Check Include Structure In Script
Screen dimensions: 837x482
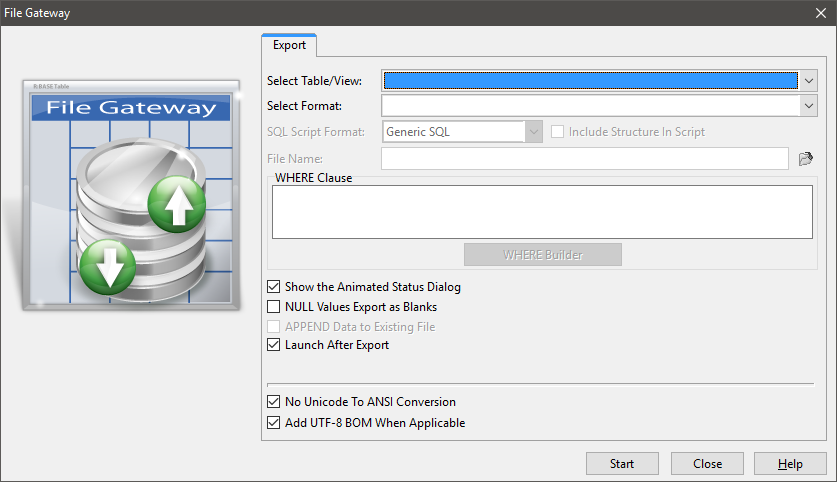558,132
